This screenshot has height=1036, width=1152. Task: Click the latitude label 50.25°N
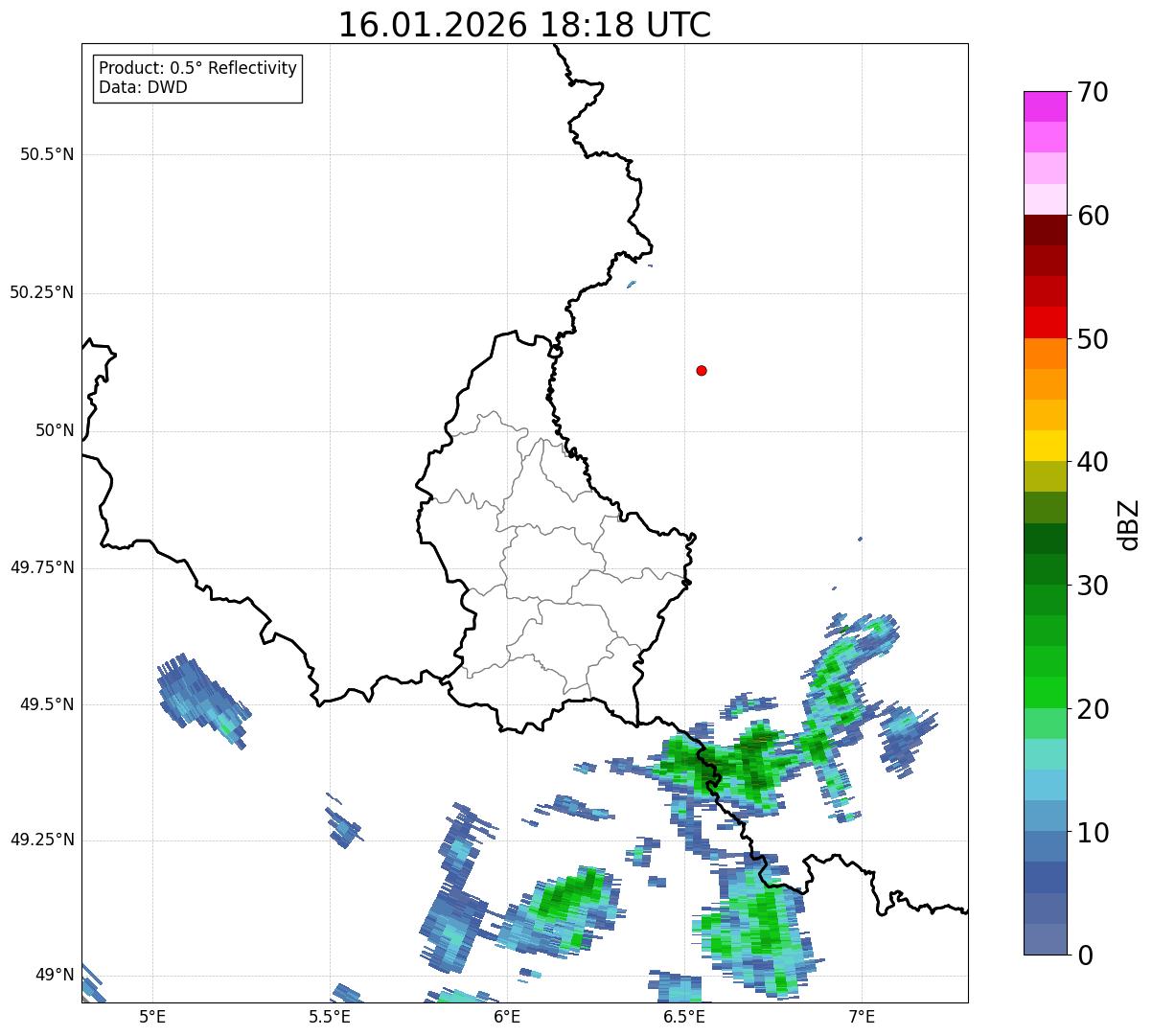[42, 292]
